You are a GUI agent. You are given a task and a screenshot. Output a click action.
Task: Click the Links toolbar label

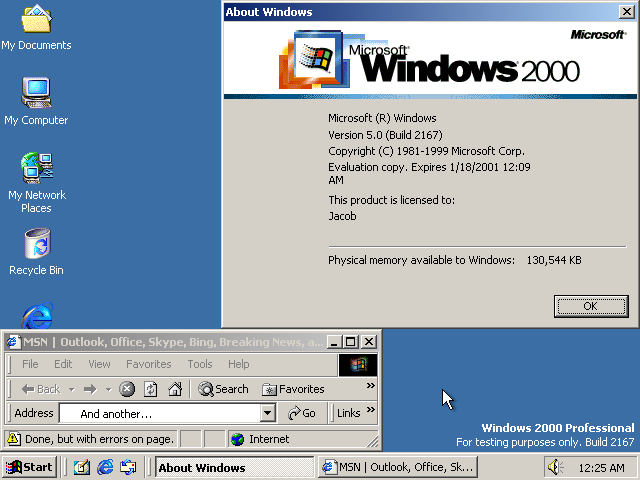tap(348, 413)
